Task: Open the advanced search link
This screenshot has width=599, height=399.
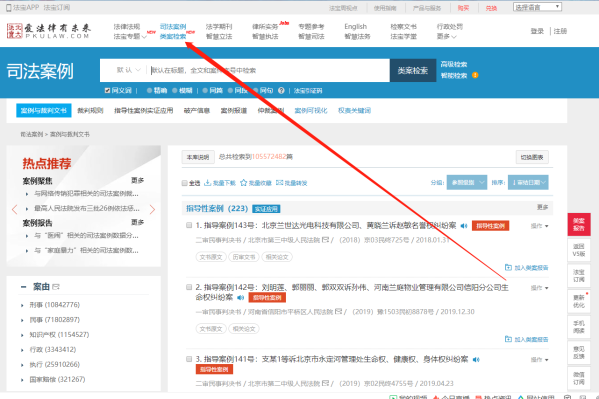Action: 453,64
